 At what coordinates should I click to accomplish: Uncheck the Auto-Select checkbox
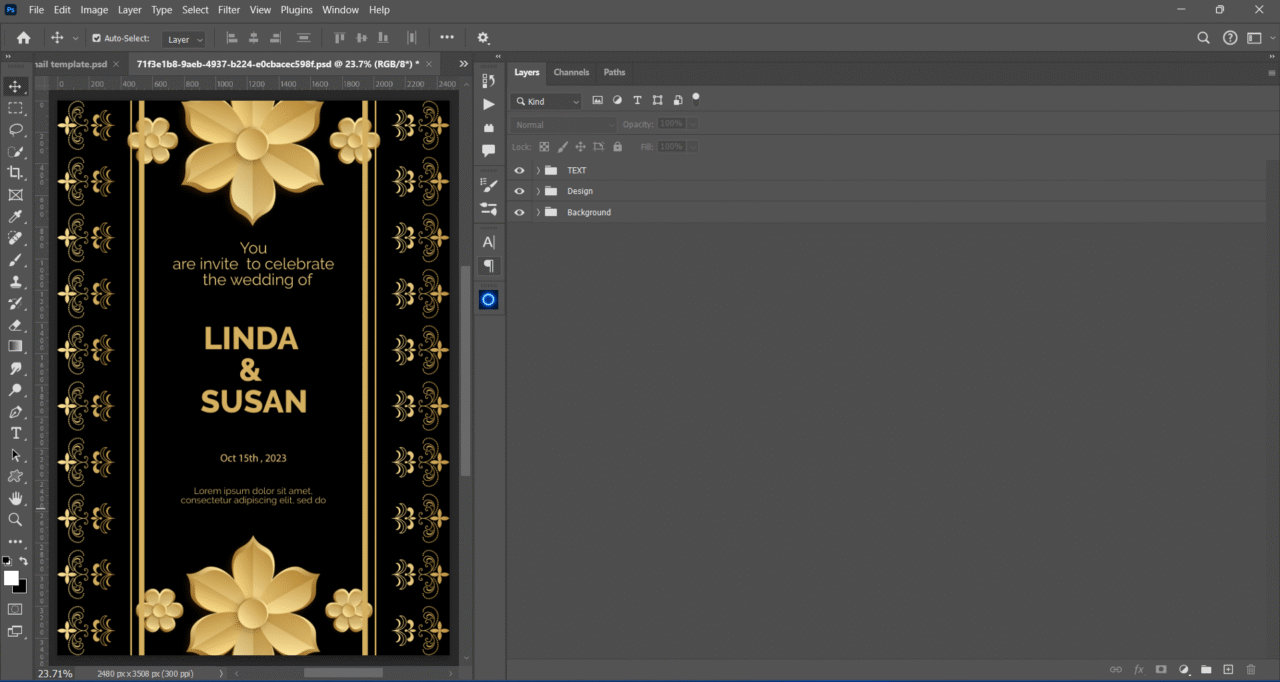(x=96, y=38)
